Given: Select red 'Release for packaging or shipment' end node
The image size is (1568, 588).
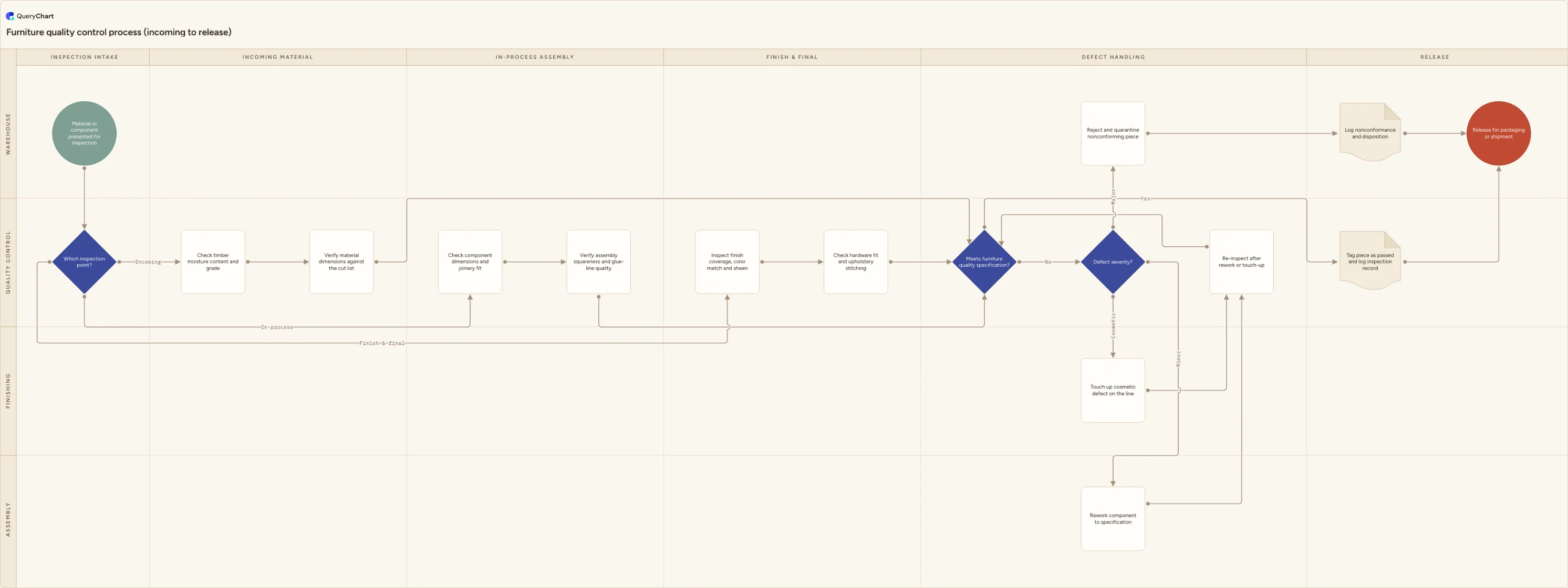Looking at the screenshot, I should [x=1499, y=133].
